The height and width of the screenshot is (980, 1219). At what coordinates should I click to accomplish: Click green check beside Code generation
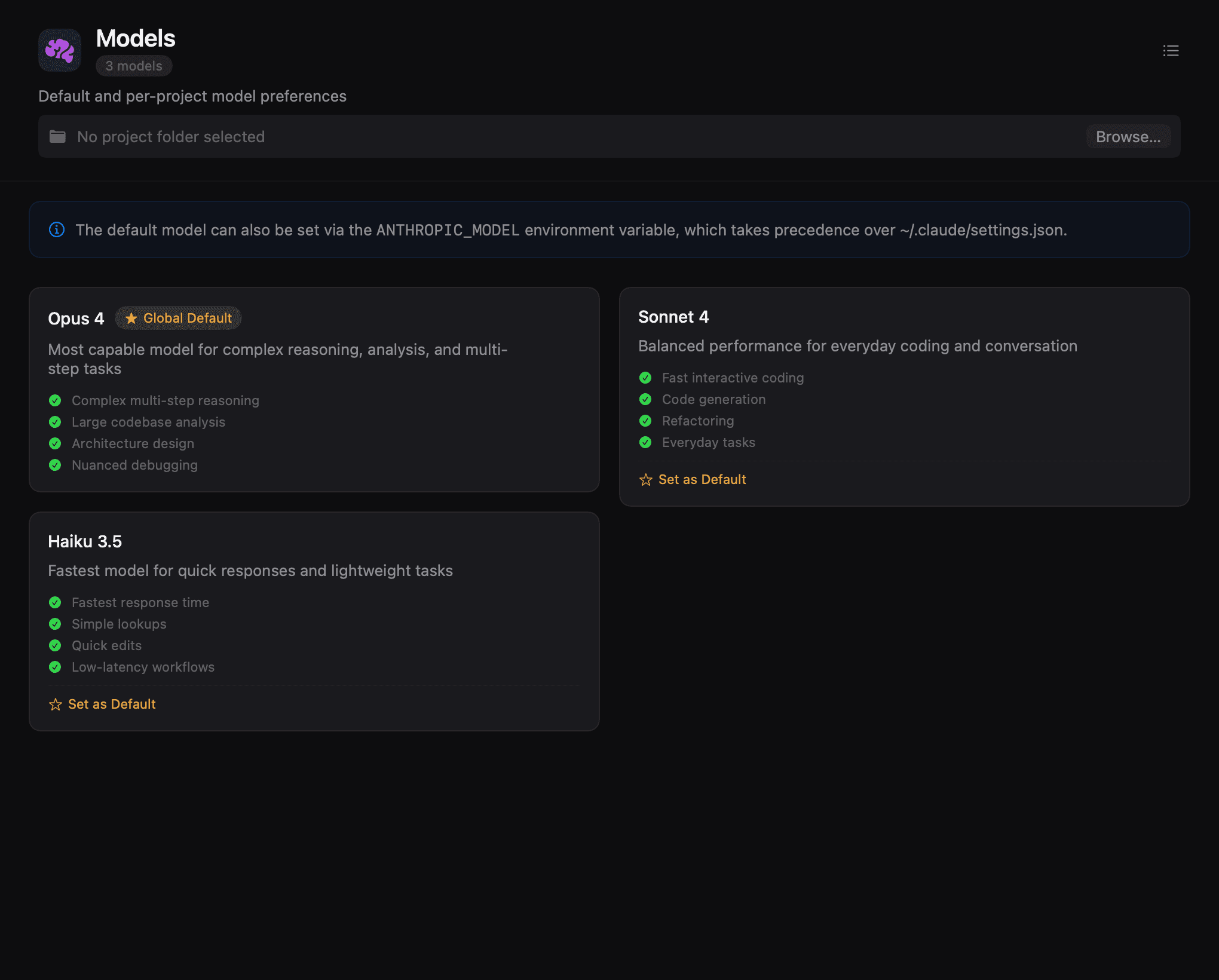(x=645, y=399)
